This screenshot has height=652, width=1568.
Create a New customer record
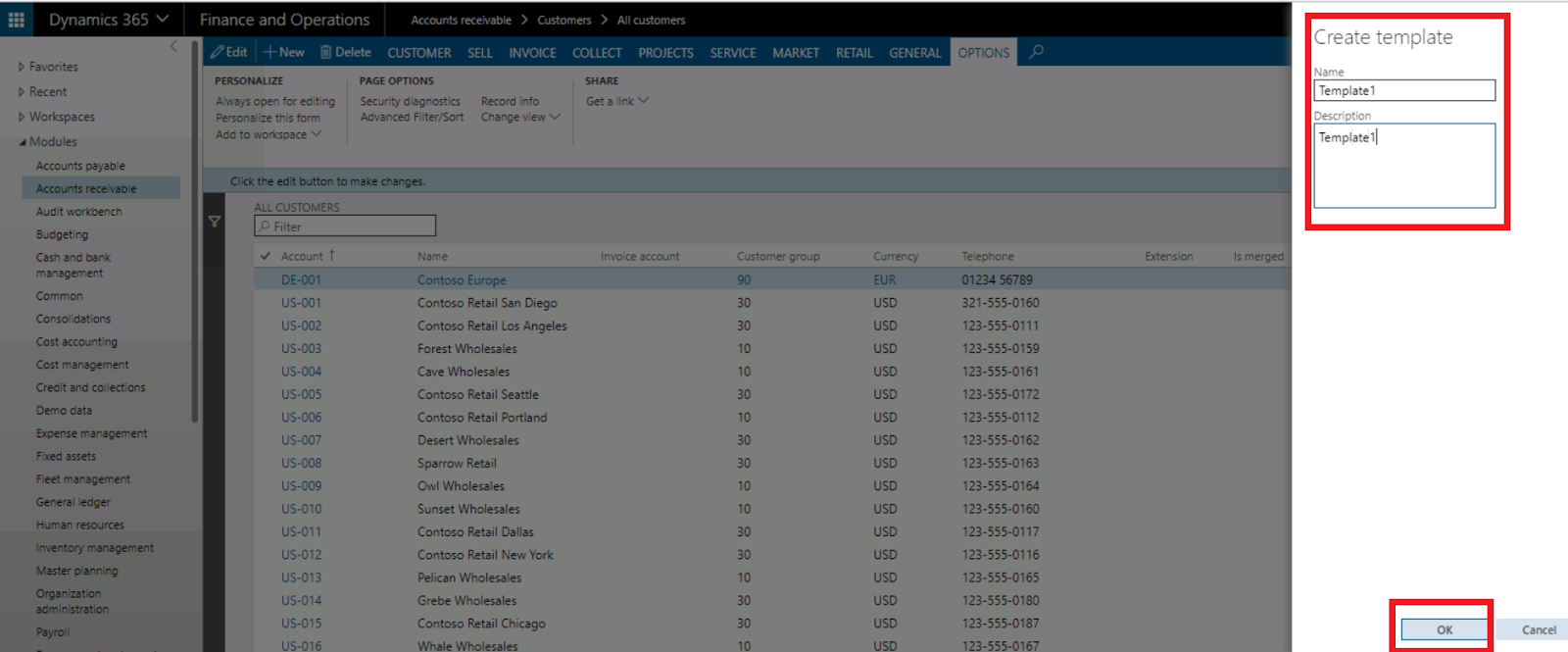pyautogui.click(x=284, y=52)
